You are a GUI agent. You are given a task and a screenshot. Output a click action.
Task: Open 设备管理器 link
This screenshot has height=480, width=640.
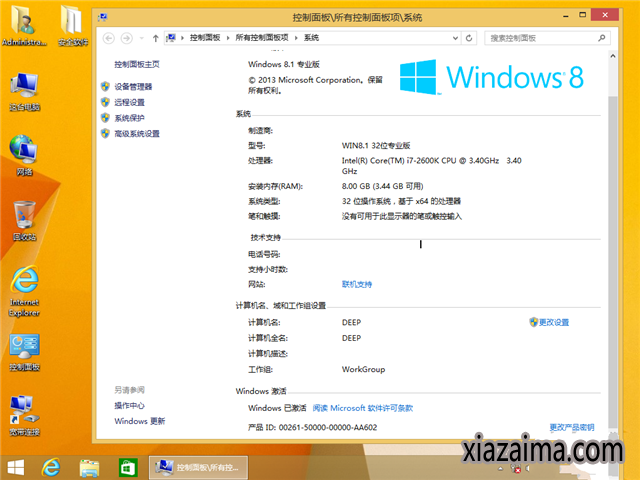tap(133, 87)
